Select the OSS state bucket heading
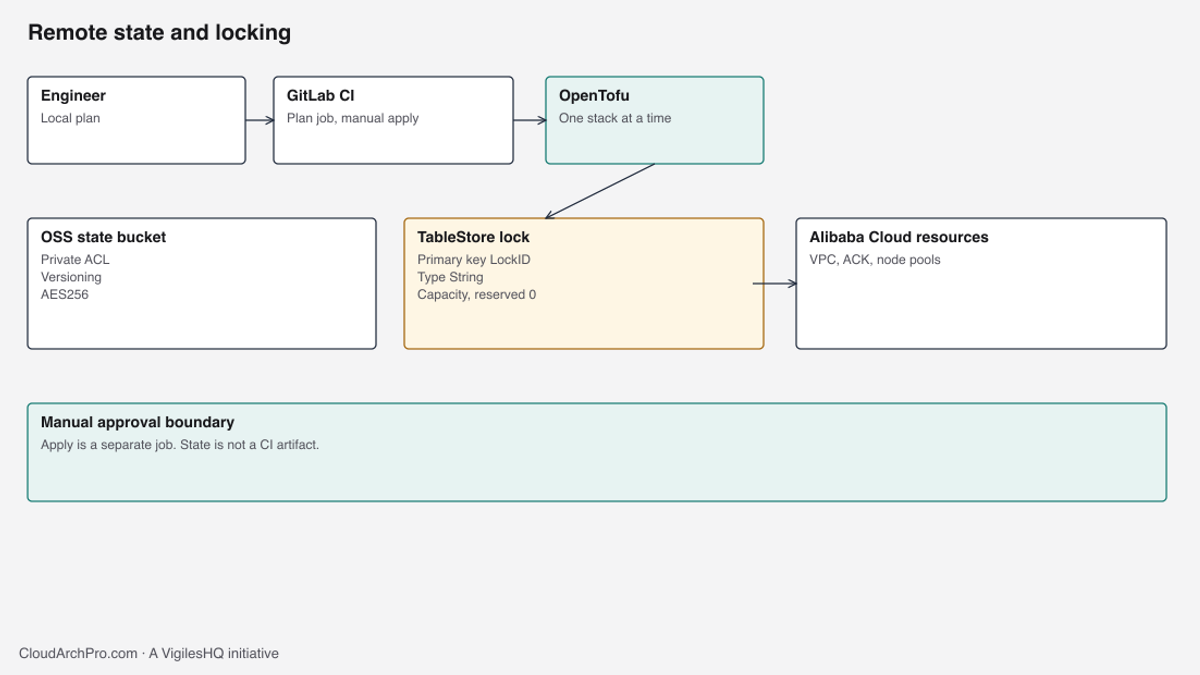1200x675 pixels. 103,237
